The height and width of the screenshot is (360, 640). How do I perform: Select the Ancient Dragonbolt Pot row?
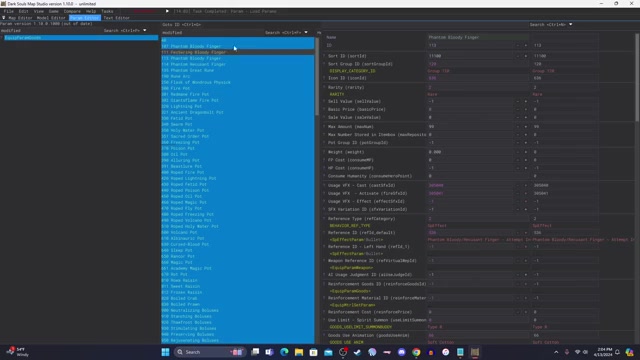[238, 112]
